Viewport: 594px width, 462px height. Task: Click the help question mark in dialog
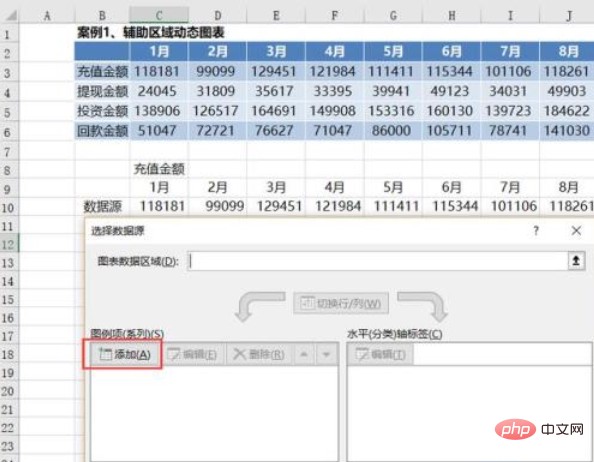536,230
